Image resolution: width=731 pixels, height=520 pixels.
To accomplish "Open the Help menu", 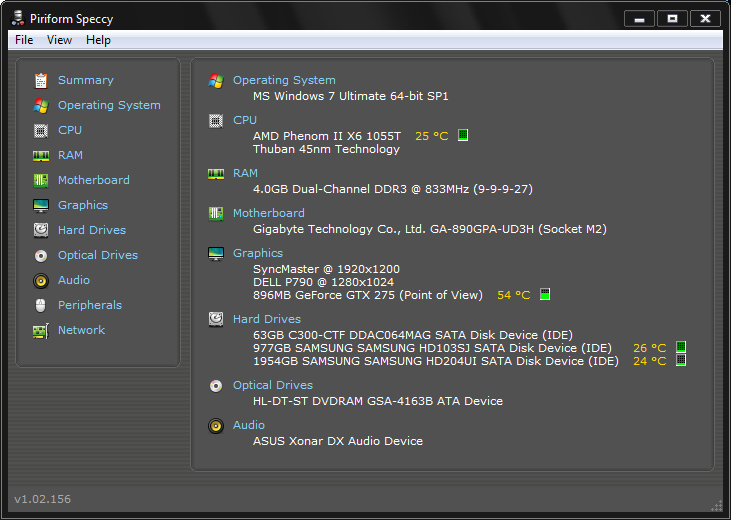I will tap(98, 40).
